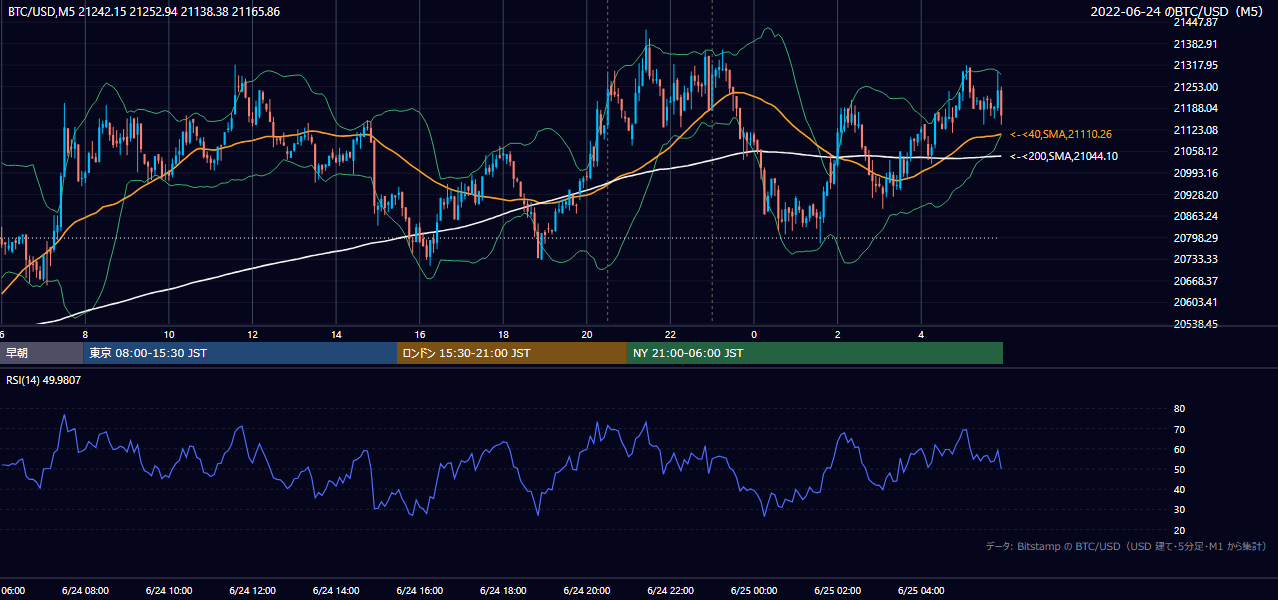
Task: Click the 2022-06-24 BTC/USD (M5) chart title
Action: [1179, 12]
